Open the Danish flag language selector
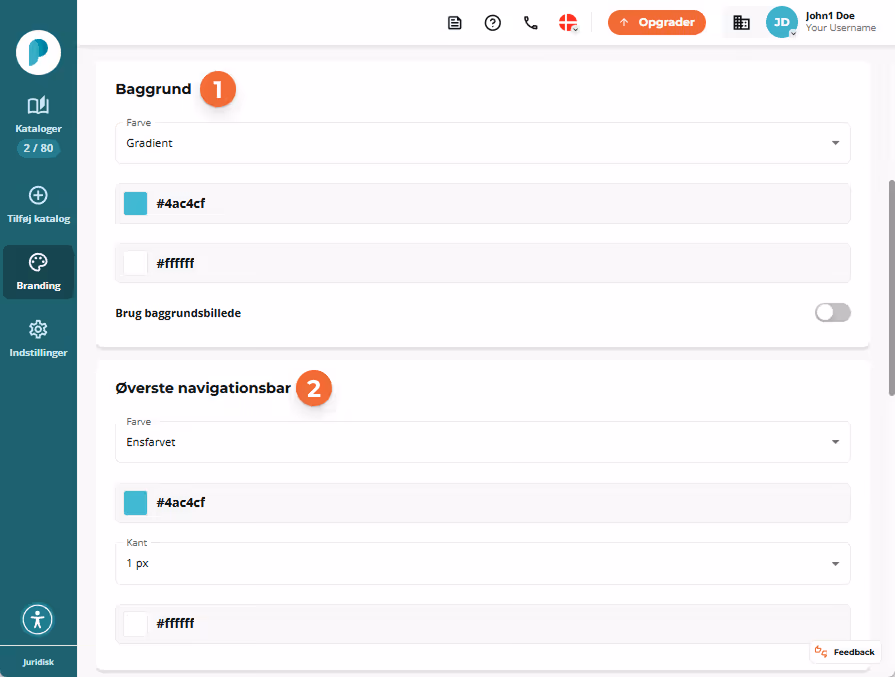 tap(568, 23)
